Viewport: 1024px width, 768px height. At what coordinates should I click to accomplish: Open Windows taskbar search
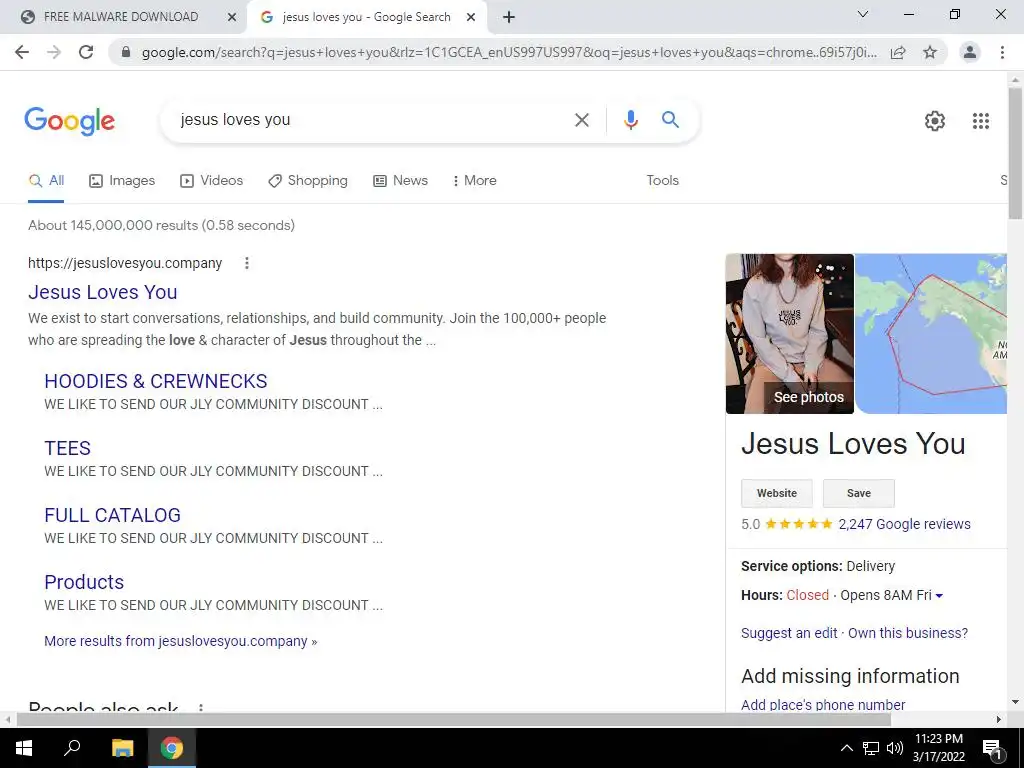(x=72, y=747)
